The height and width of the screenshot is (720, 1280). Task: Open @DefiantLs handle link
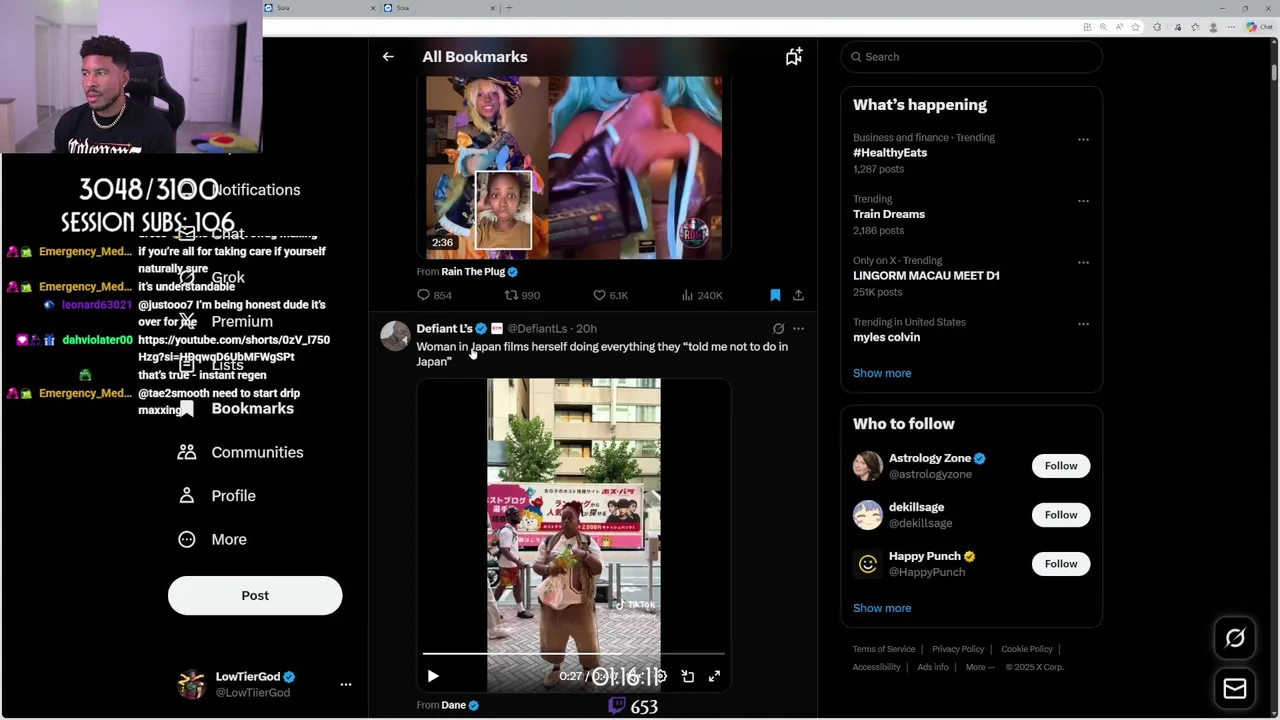point(537,328)
